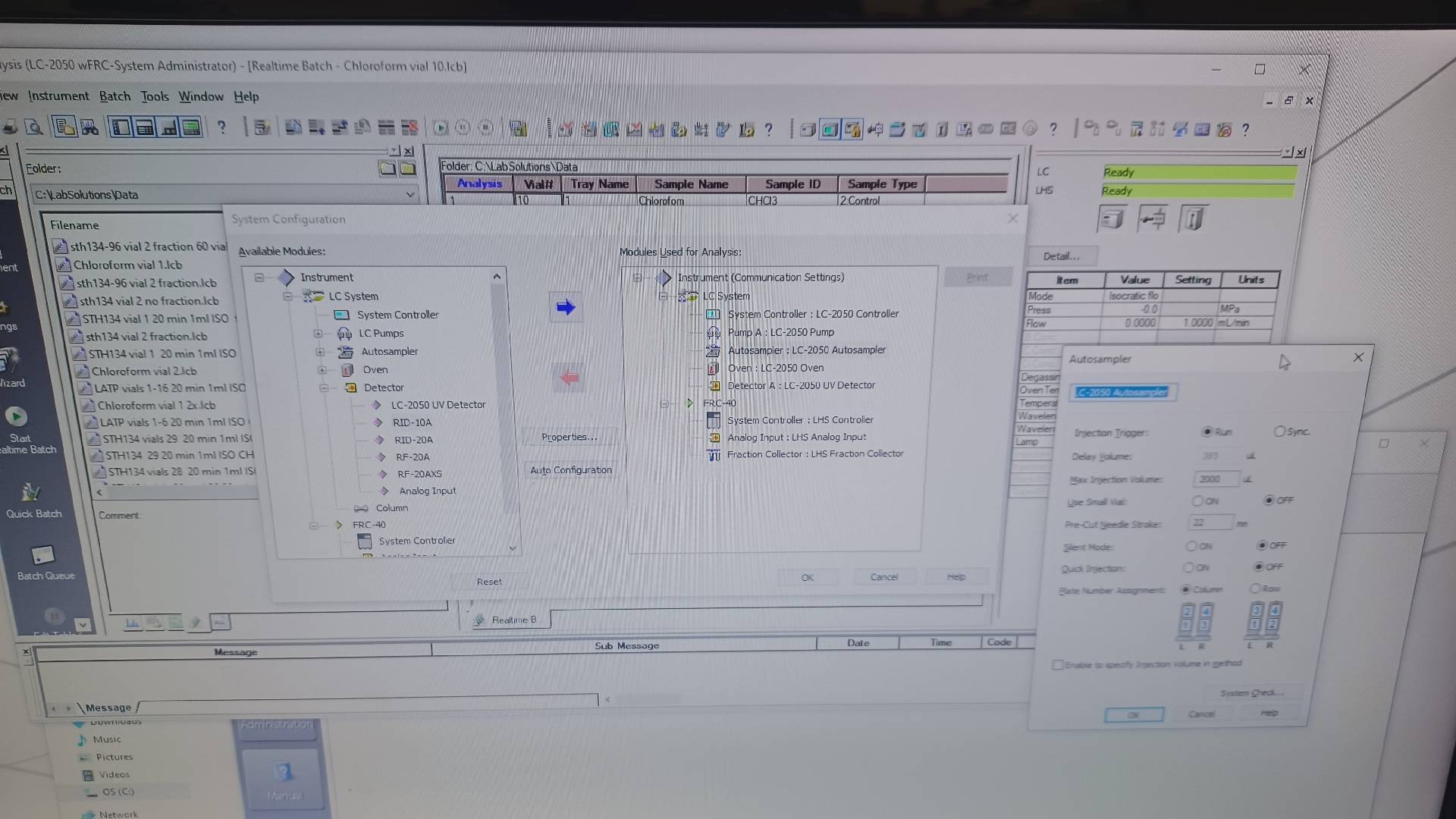This screenshot has width=1456, height=819.
Task: Click the folder-up icon beside Folder label
Action: (388, 168)
